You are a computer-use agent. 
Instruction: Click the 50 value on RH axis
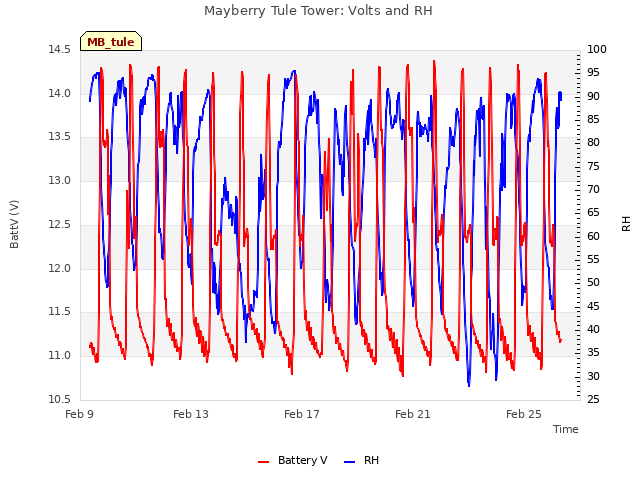pyautogui.click(x=593, y=282)
